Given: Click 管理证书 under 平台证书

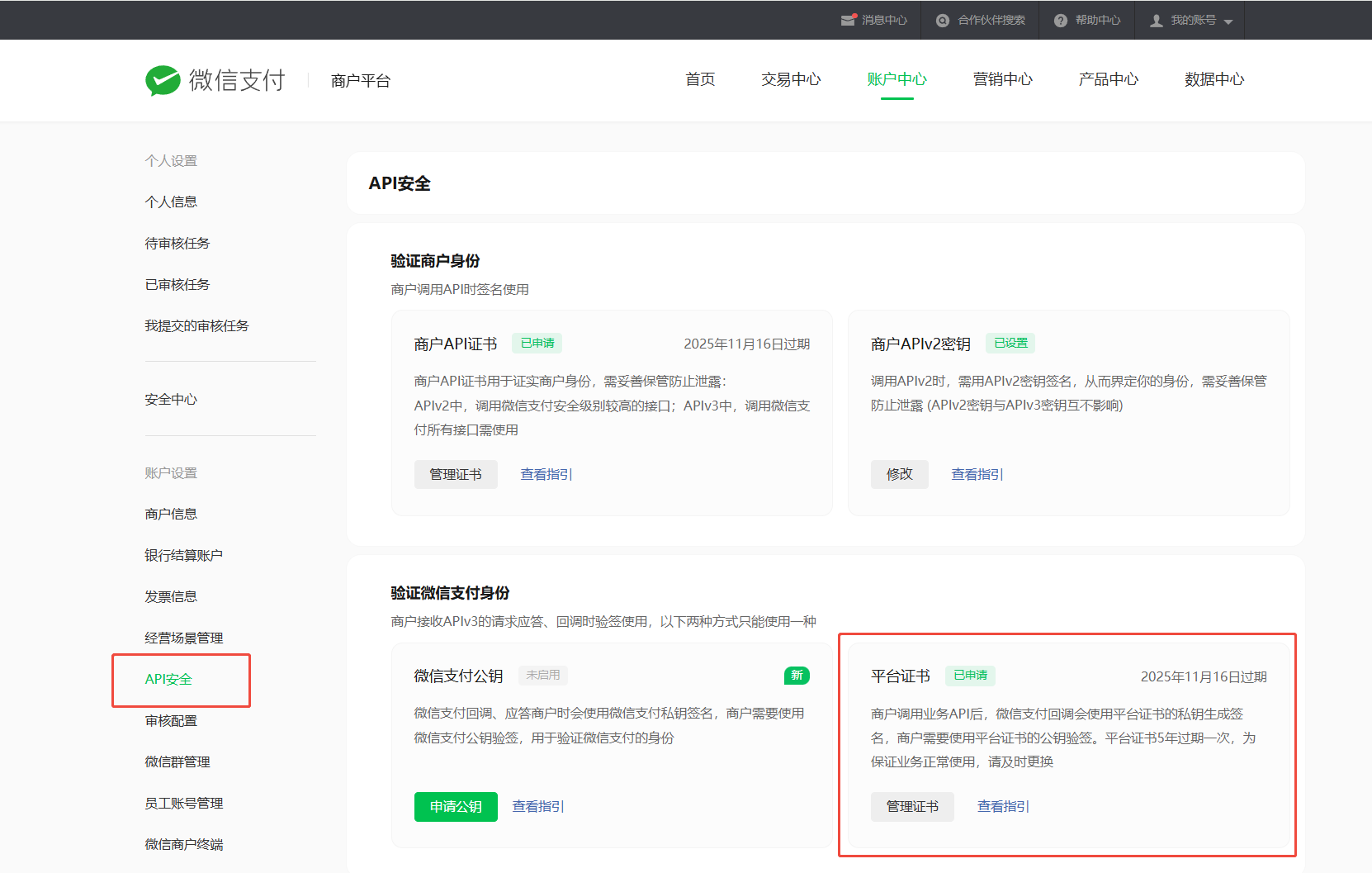Looking at the screenshot, I should click(912, 806).
